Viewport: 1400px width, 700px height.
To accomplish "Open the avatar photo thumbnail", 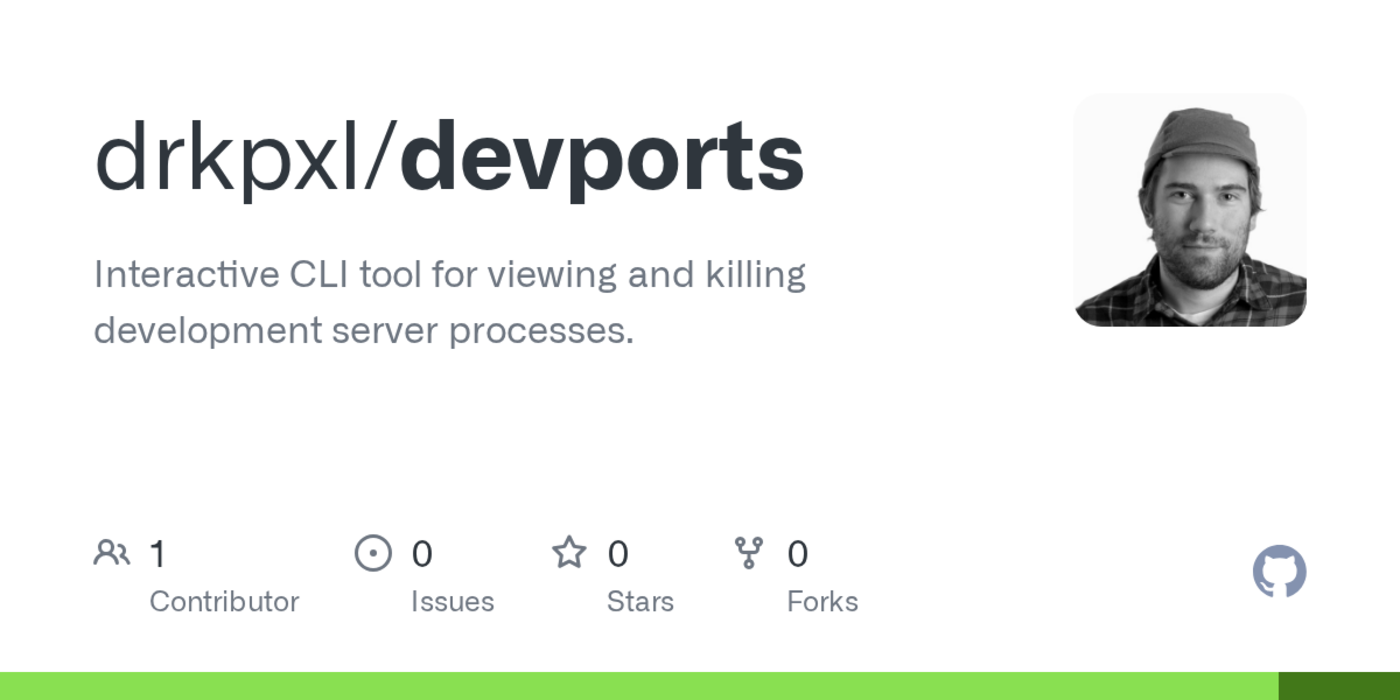I will 1190,210.
